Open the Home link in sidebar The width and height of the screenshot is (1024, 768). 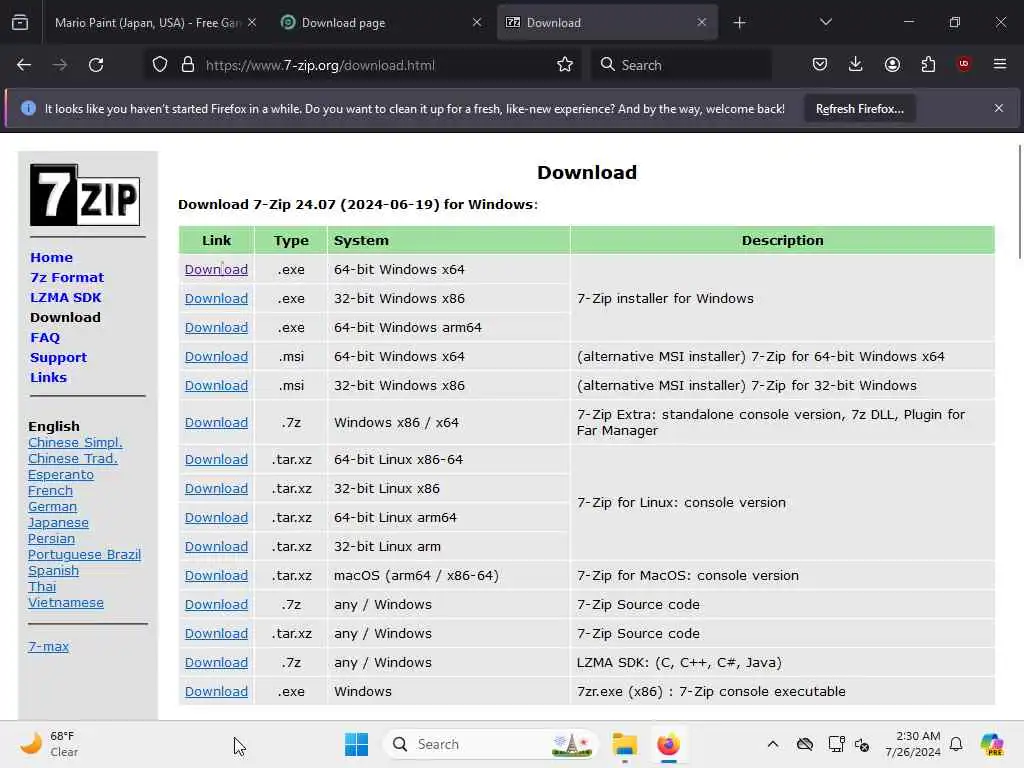click(52, 257)
